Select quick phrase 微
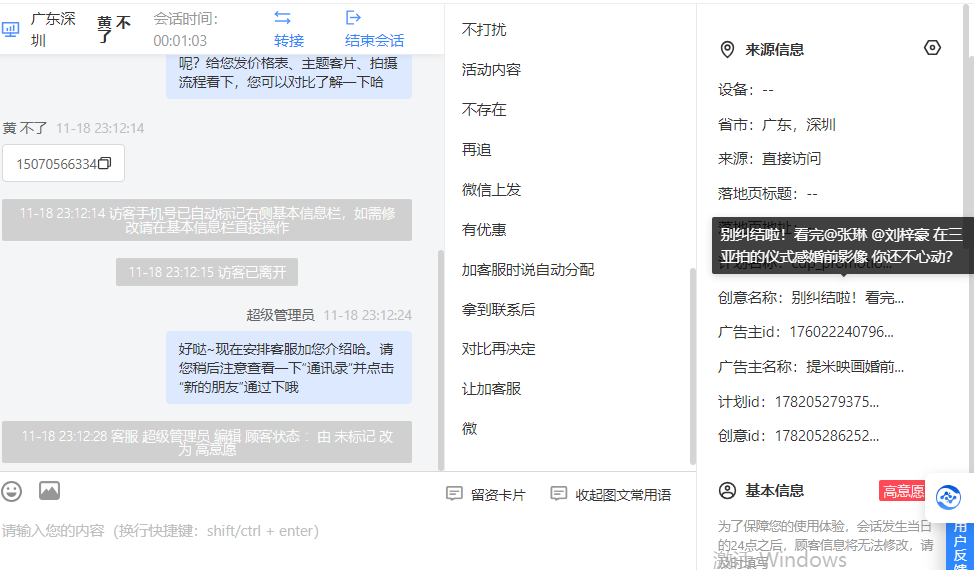This screenshot has width=974, height=570. click(470, 428)
